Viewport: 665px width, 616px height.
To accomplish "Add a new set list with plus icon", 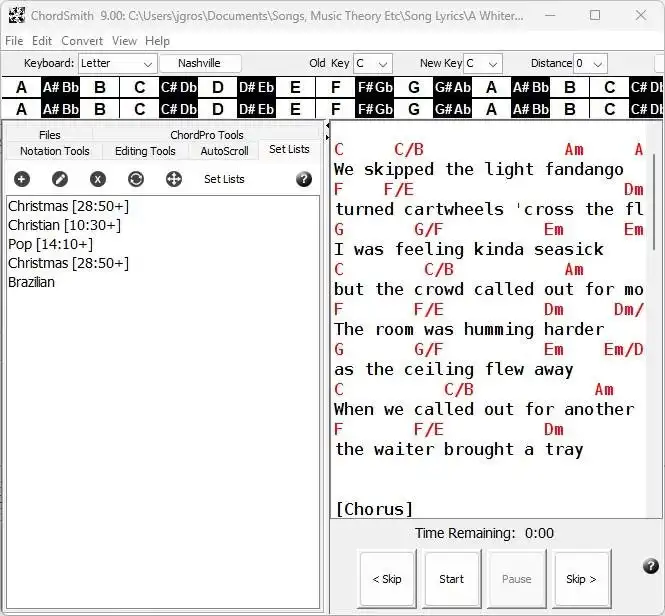I will 22,179.
